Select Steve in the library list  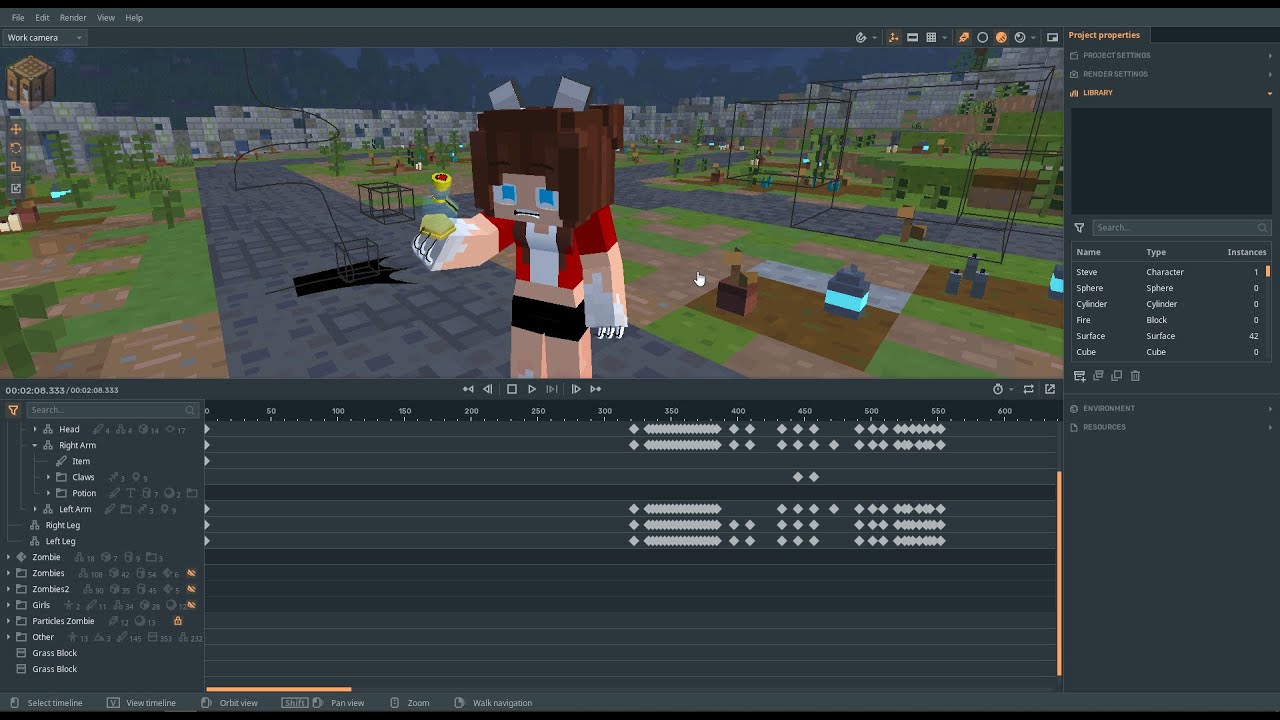click(1170, 272)
